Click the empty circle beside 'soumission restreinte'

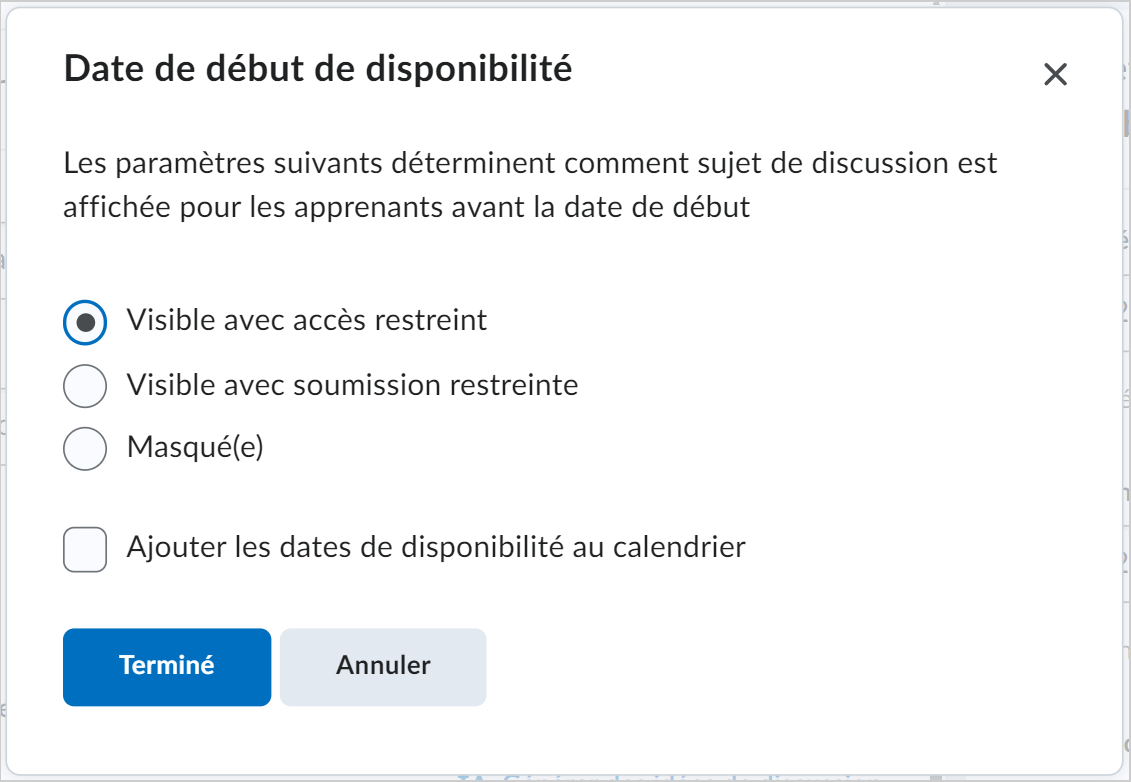pos(85,386)
